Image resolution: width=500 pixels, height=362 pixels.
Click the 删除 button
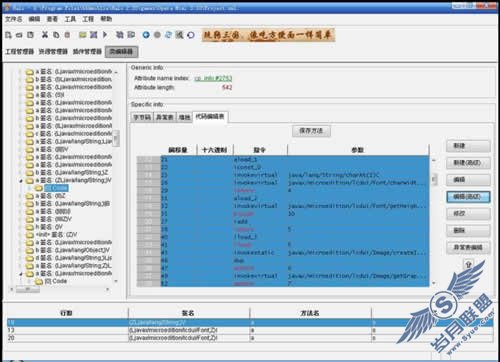pos(468,230)
